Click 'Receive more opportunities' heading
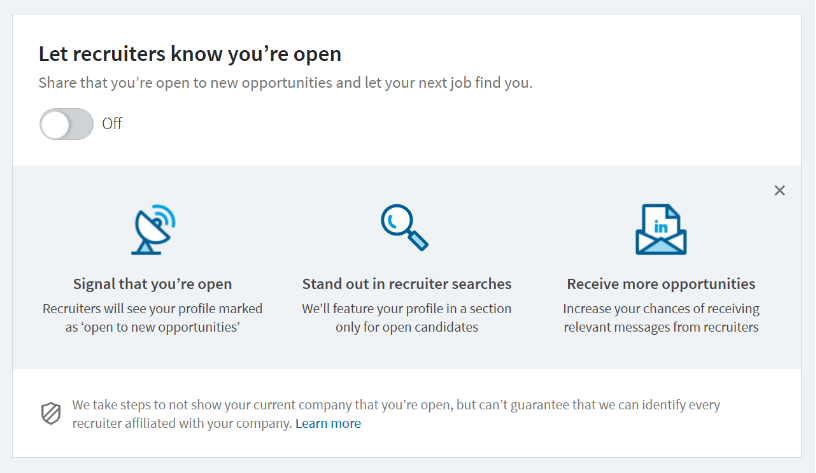This screenshot has height=473, width=816. (x=661, y=284)
